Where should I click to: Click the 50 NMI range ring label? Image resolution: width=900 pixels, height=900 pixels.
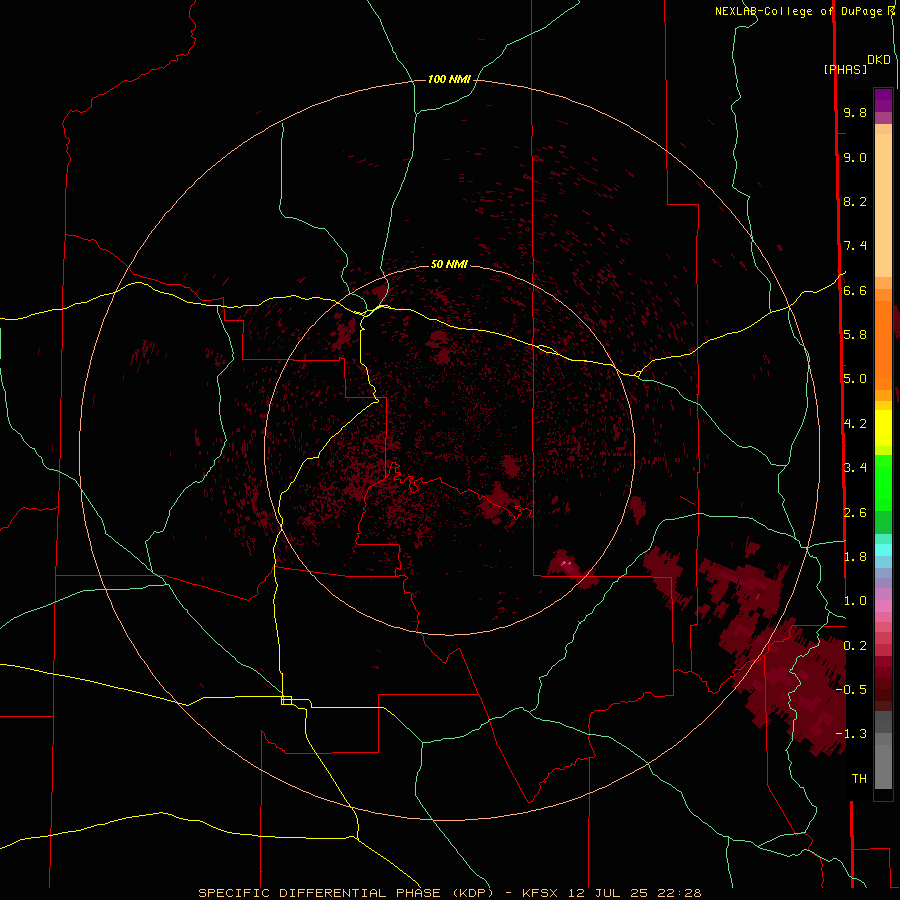click(449, 264)
